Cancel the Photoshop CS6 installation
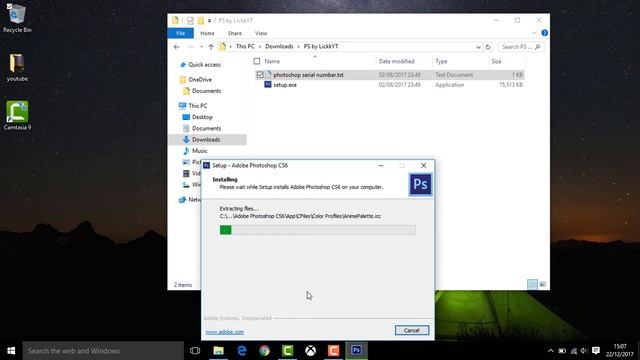The image size is (640, 360). pos(412,330)
